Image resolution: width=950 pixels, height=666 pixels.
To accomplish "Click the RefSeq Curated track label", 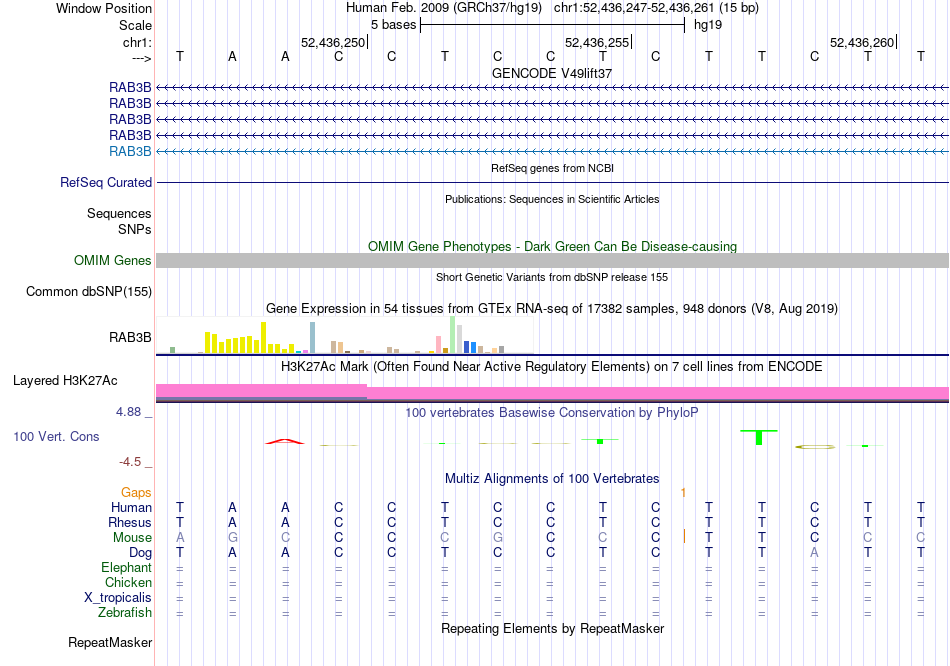I will click(106, 182).
